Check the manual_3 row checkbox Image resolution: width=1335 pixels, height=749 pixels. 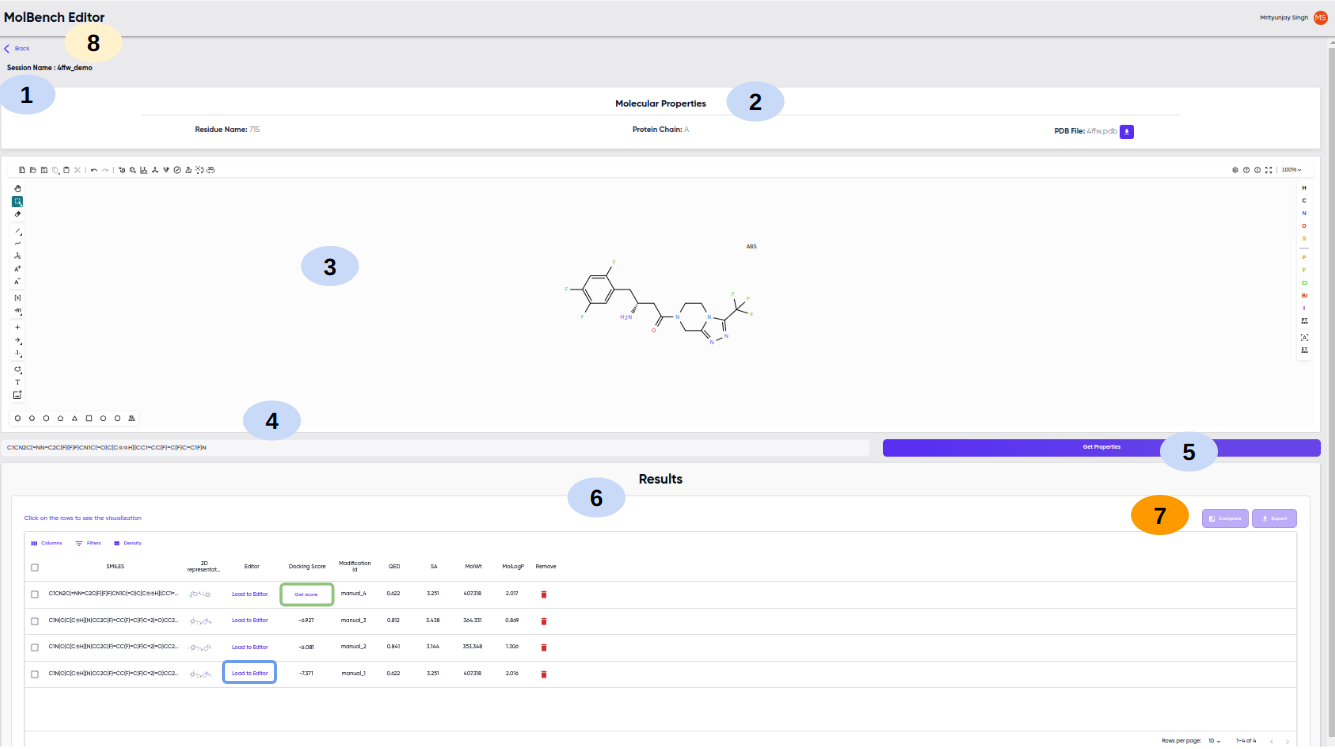[x=35, y=620]
